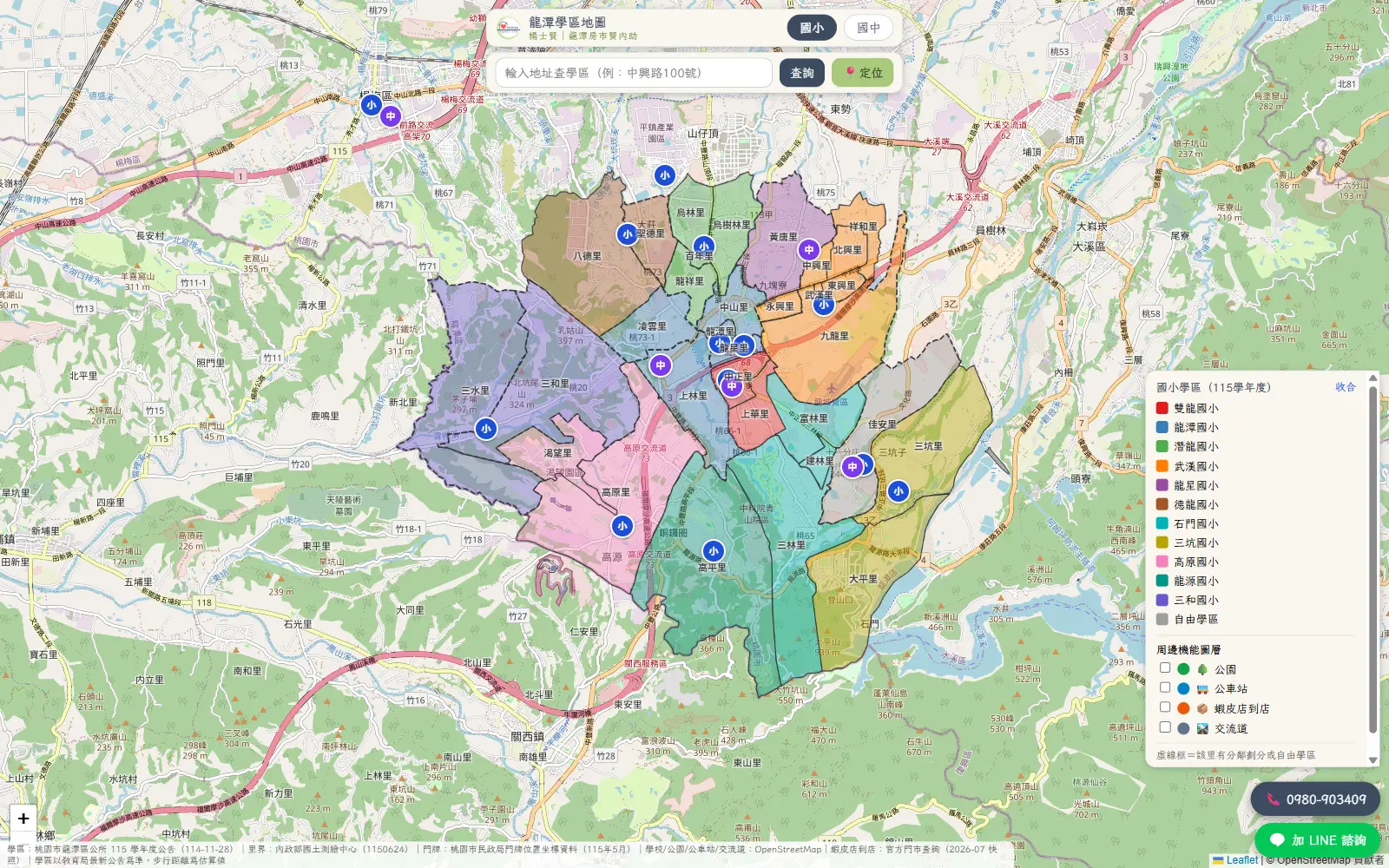Click the 中 marker near 高架70 label
The width and height of the screenshot is (1389, 868).
[391, 116]
